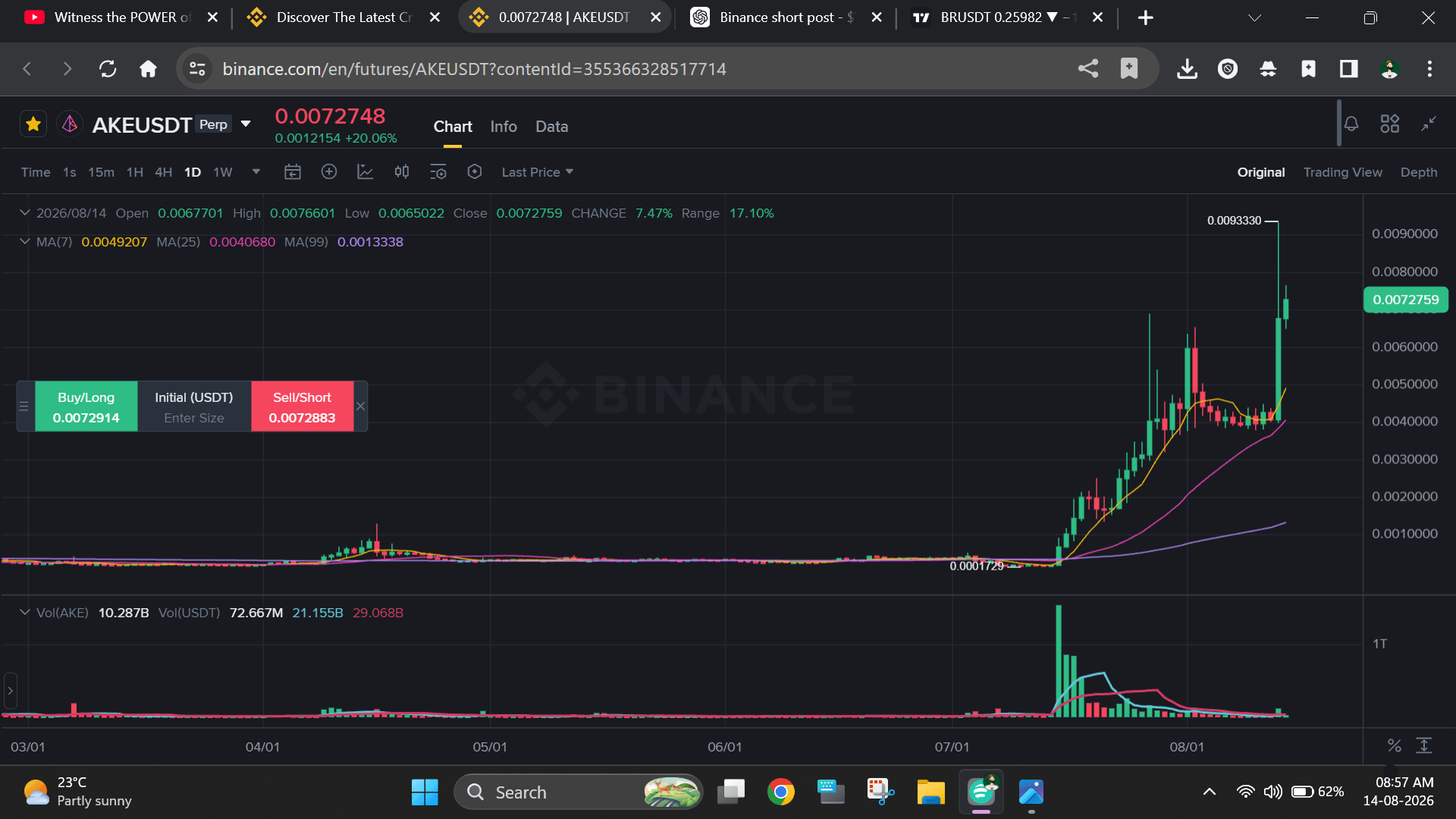Select the 1s time interval
Screen dimensions: 1456x819
(x=70, y=172)
